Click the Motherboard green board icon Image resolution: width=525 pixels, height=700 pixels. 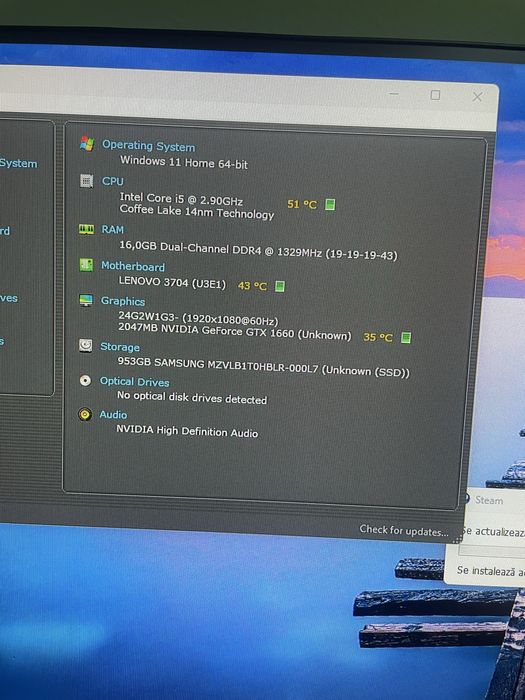(x=86, y=265)
